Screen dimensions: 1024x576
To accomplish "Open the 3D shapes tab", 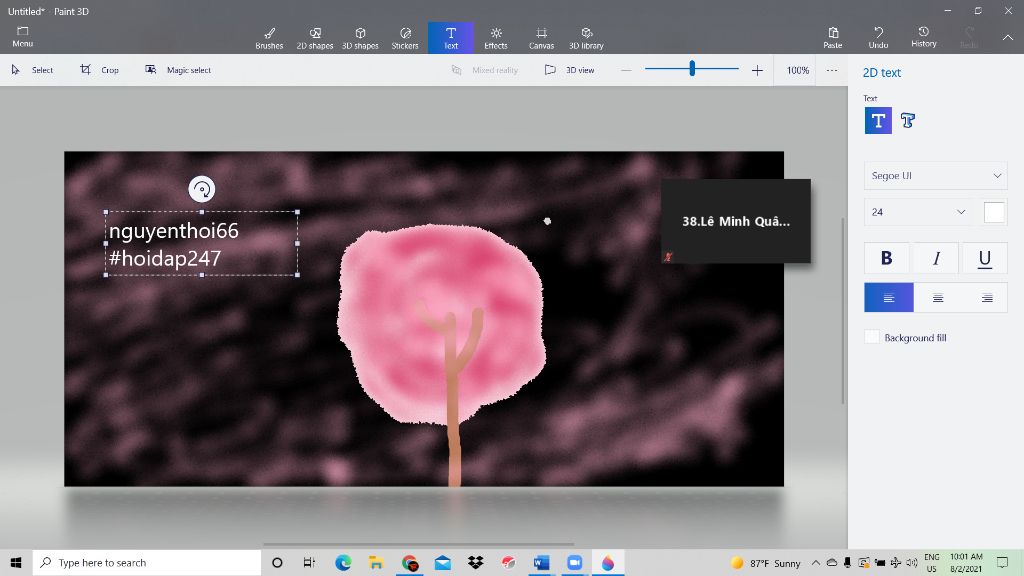I will coord(360,38).
